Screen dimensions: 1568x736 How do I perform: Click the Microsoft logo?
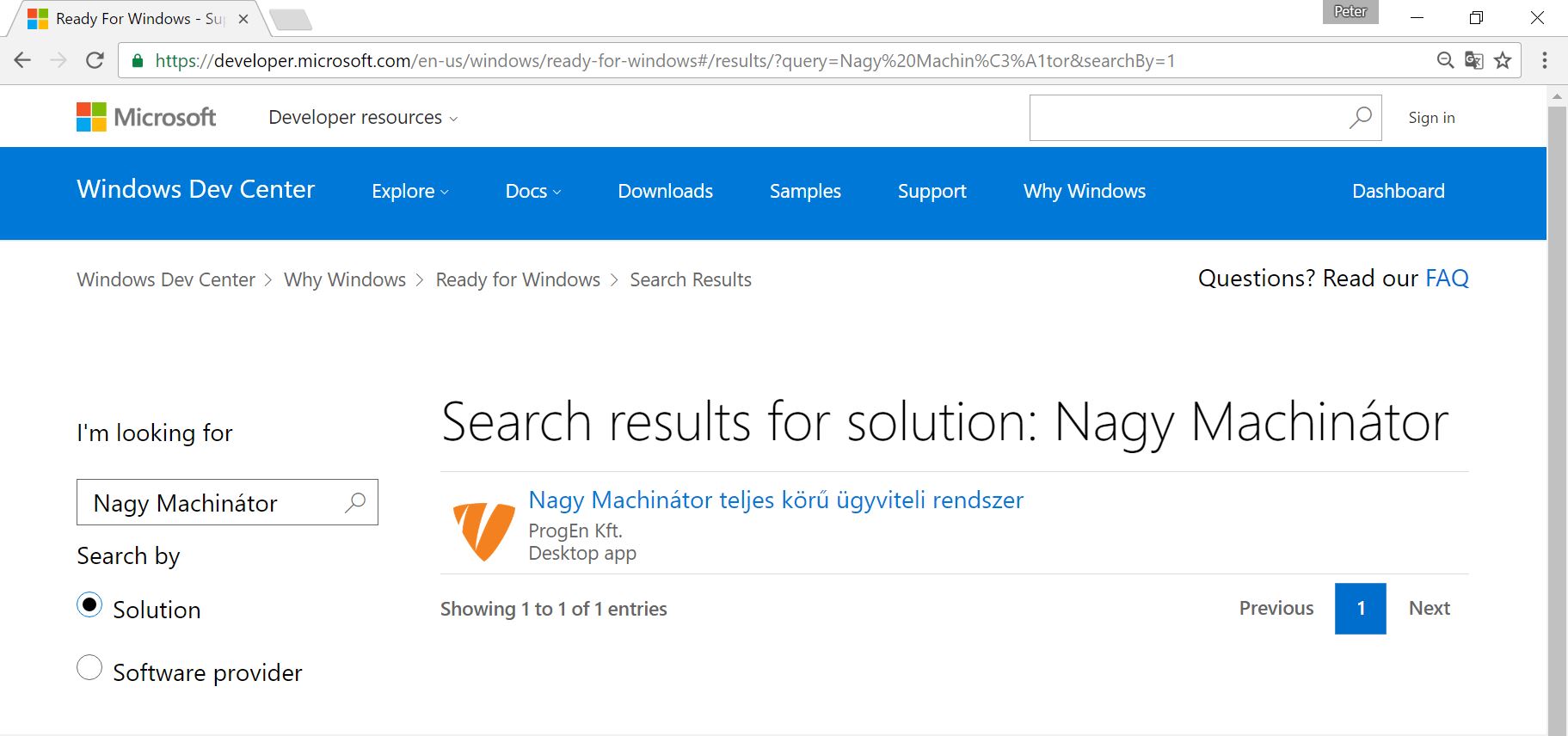click(146, 117)
